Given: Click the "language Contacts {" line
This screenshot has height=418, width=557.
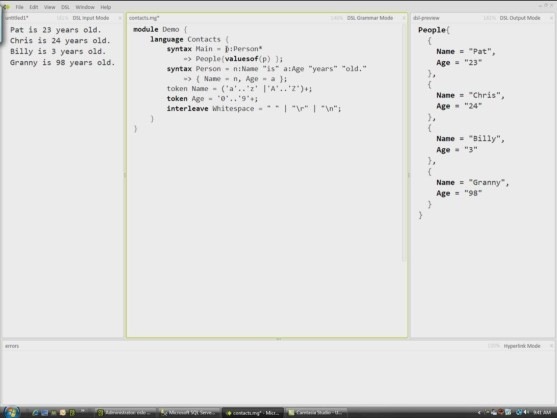Looking at the screenshot, I should 190,39.
